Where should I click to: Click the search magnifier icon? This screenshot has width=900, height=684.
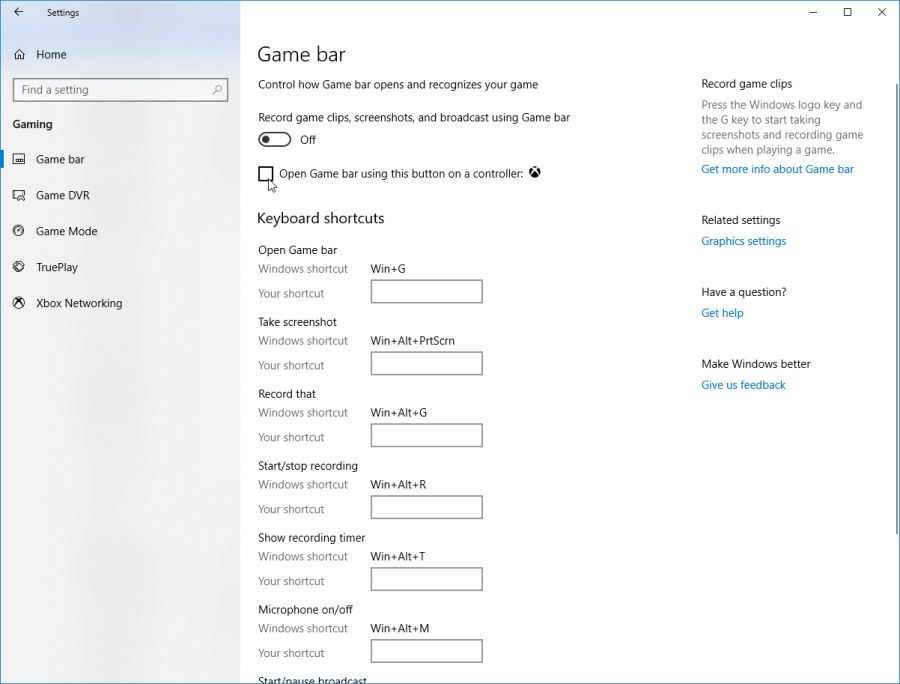217,90
